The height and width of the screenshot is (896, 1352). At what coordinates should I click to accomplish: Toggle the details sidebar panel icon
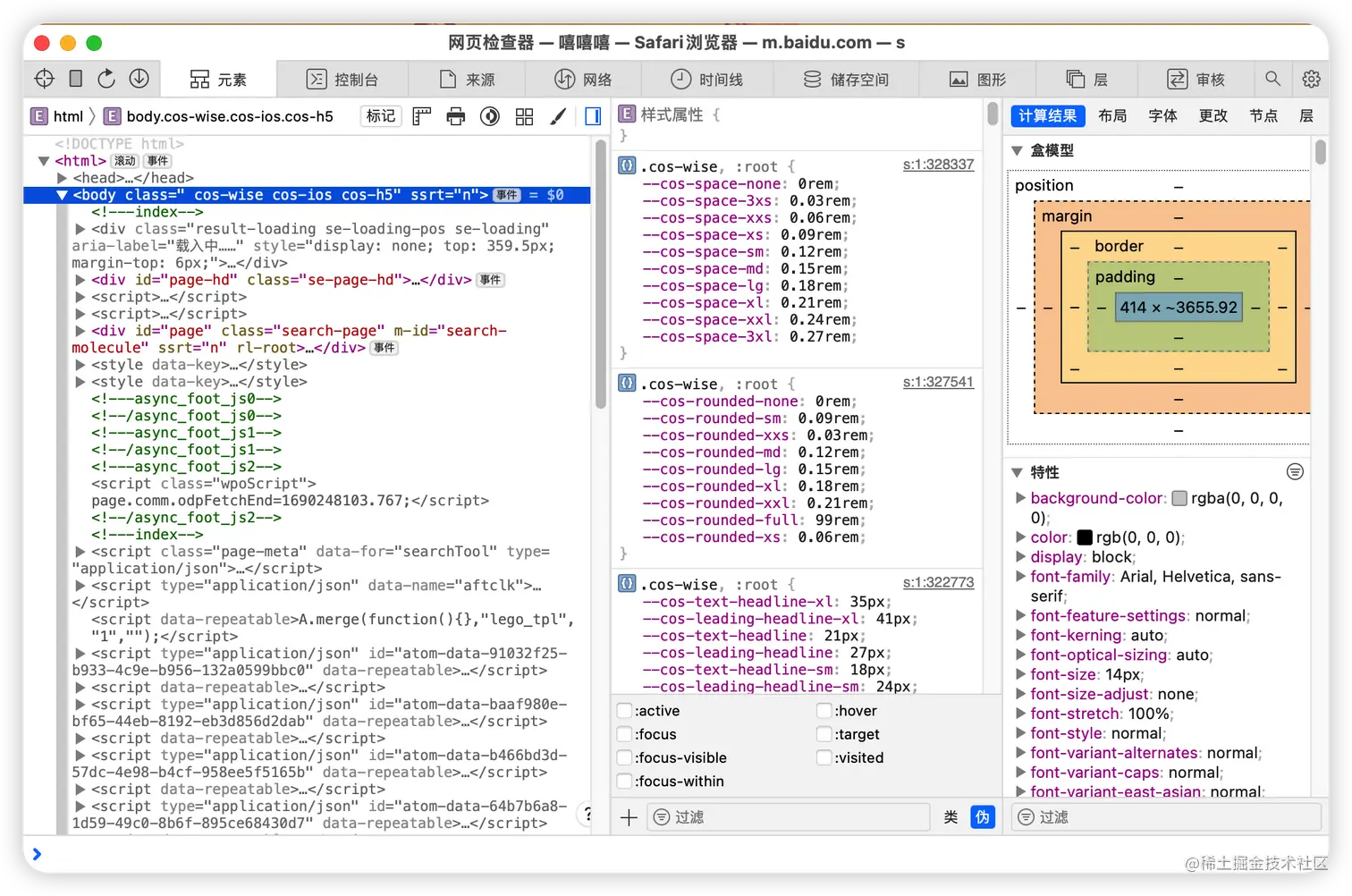pos(593,116)
